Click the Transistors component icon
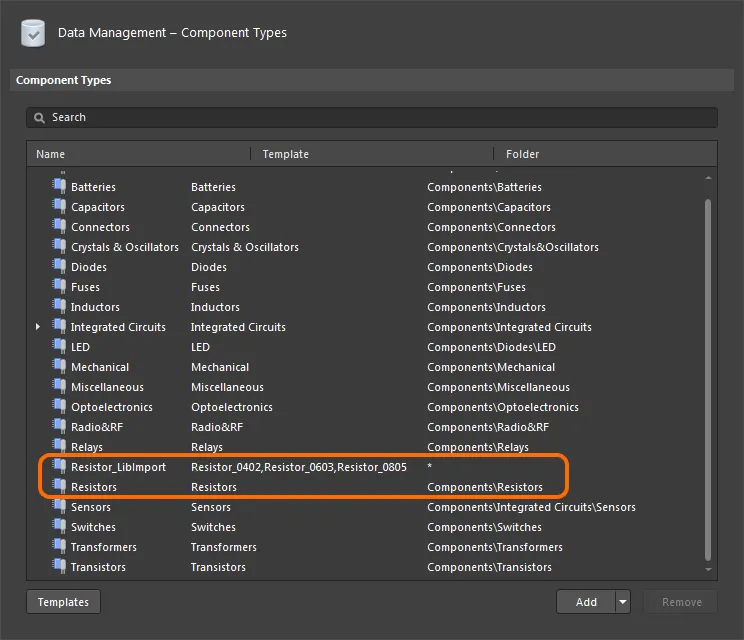 point(59,567)
